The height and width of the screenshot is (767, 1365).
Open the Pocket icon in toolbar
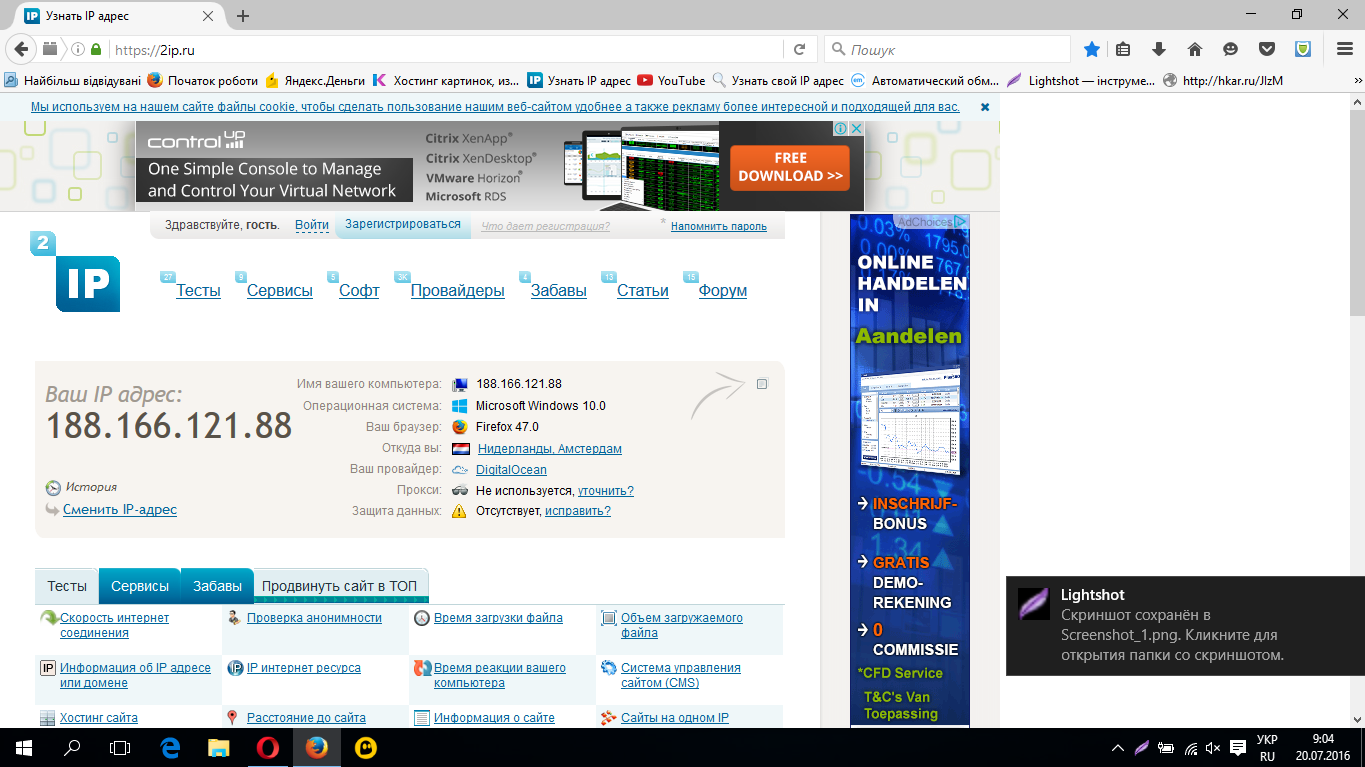click(x=1267, y=49)
